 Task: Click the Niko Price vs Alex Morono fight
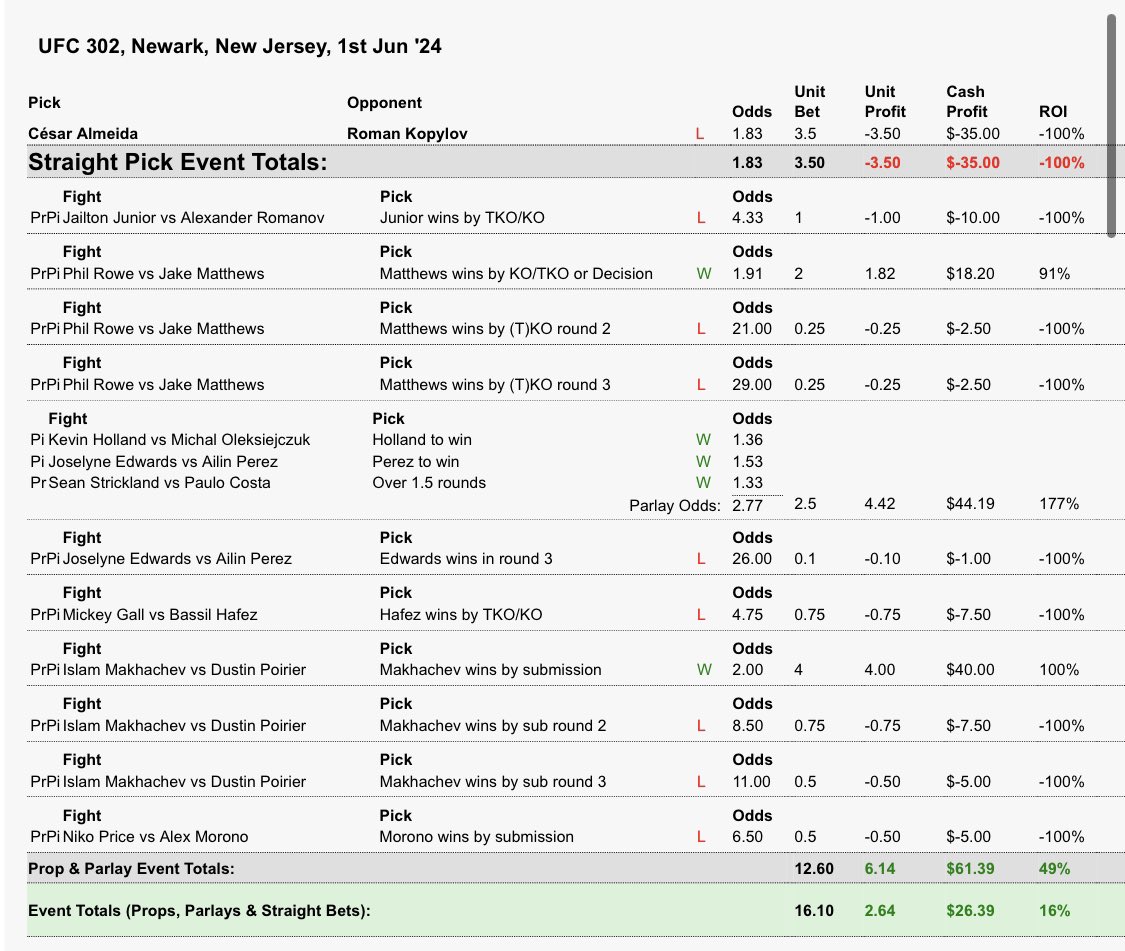tap(155, 837)
